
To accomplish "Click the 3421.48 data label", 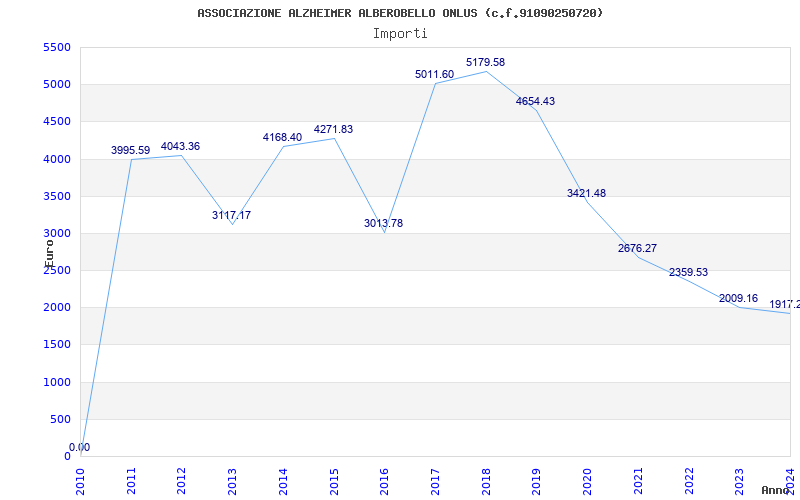I will point(586,193).
